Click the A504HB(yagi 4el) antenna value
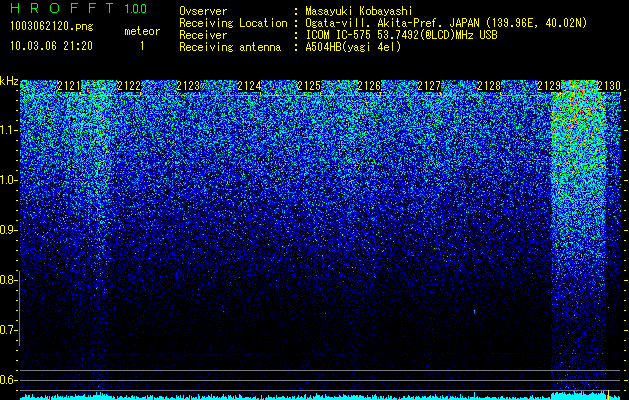629x400 pixels. point(353,47)
